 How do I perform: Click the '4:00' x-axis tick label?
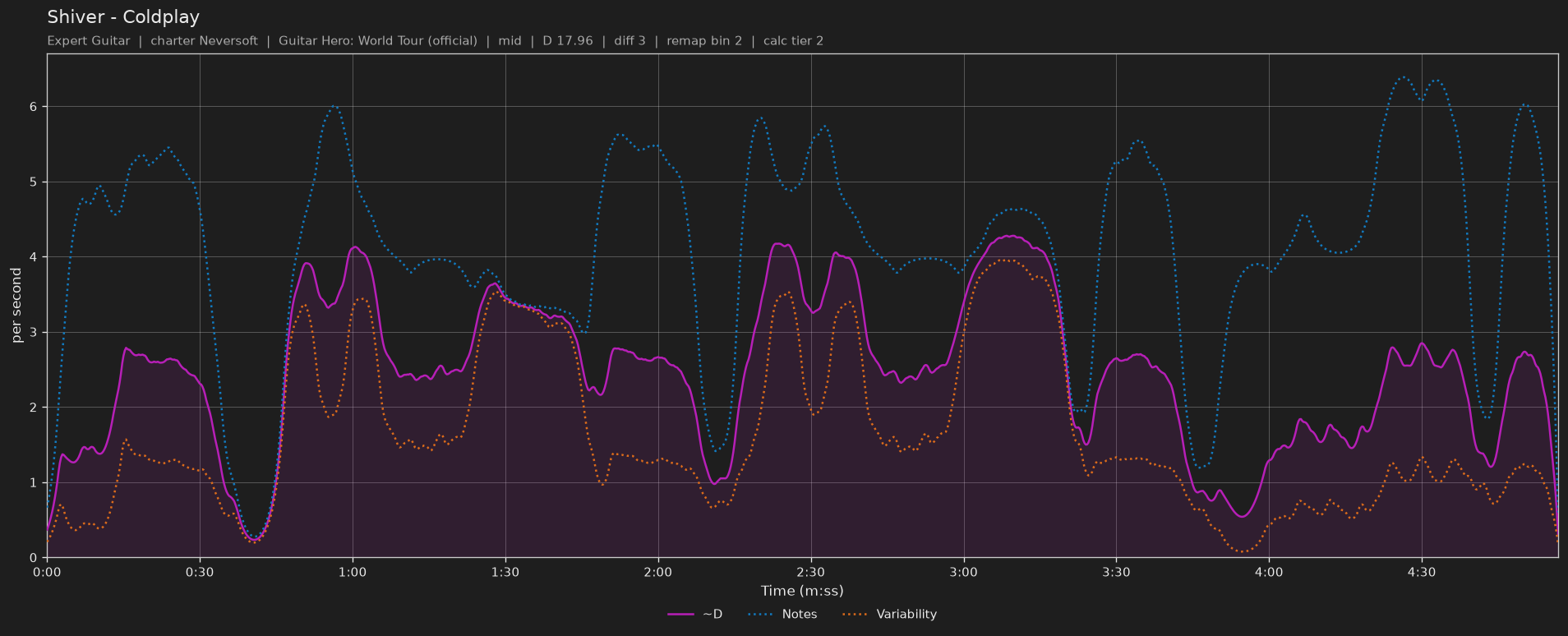[1269, 572]
